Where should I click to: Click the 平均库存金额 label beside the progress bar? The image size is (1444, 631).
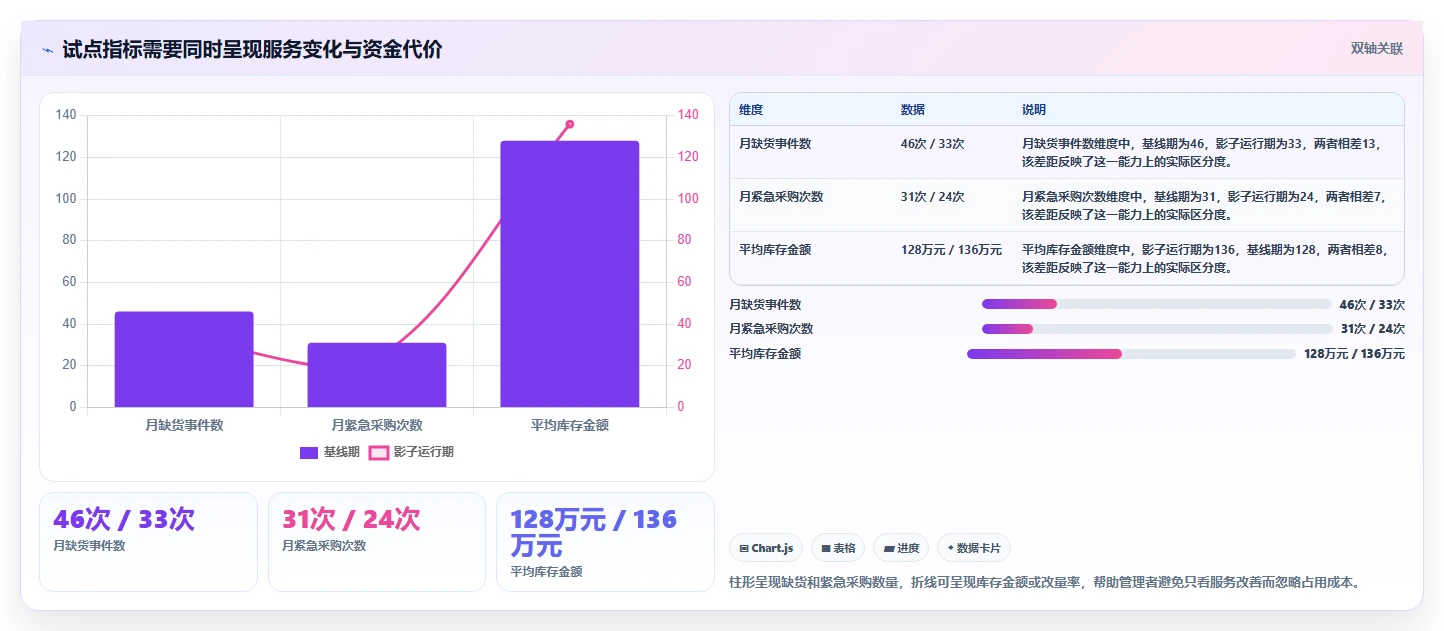click(x=765, y=354)
